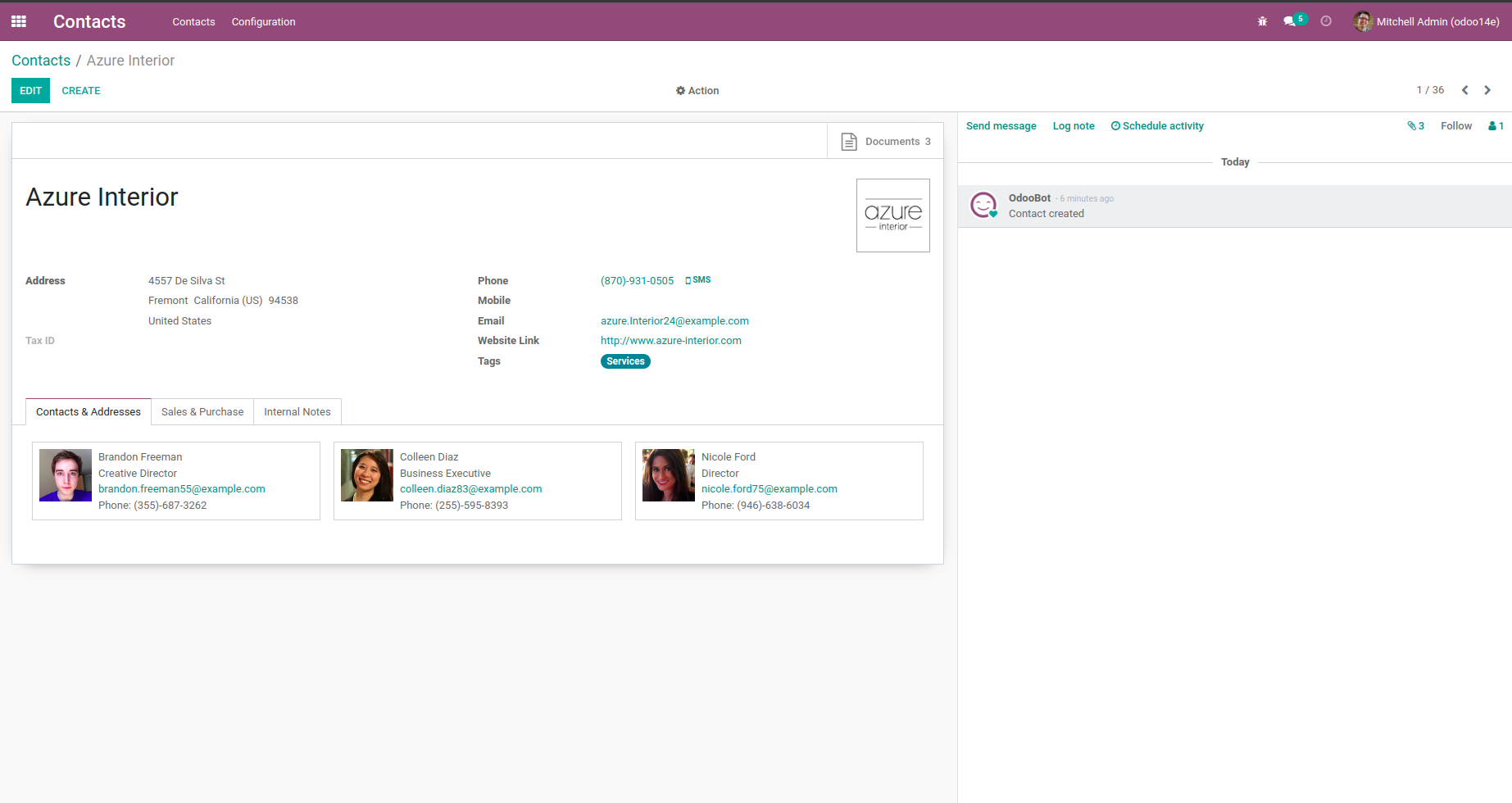This screenshot has width=1512, height=803.
Task: Click the Tax ID field label
Action: (40, 341)
